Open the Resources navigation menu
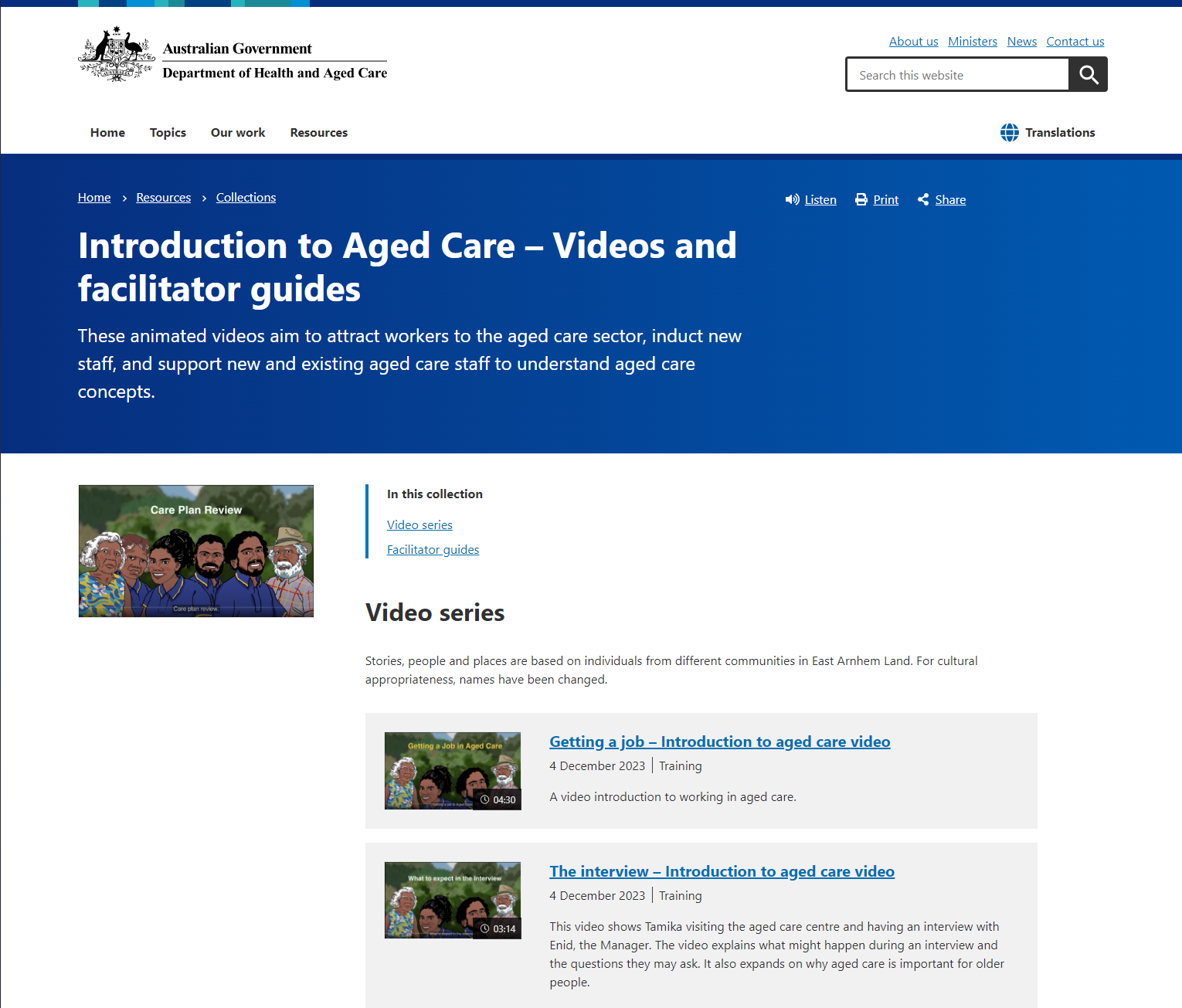 [x=318, y=132]
